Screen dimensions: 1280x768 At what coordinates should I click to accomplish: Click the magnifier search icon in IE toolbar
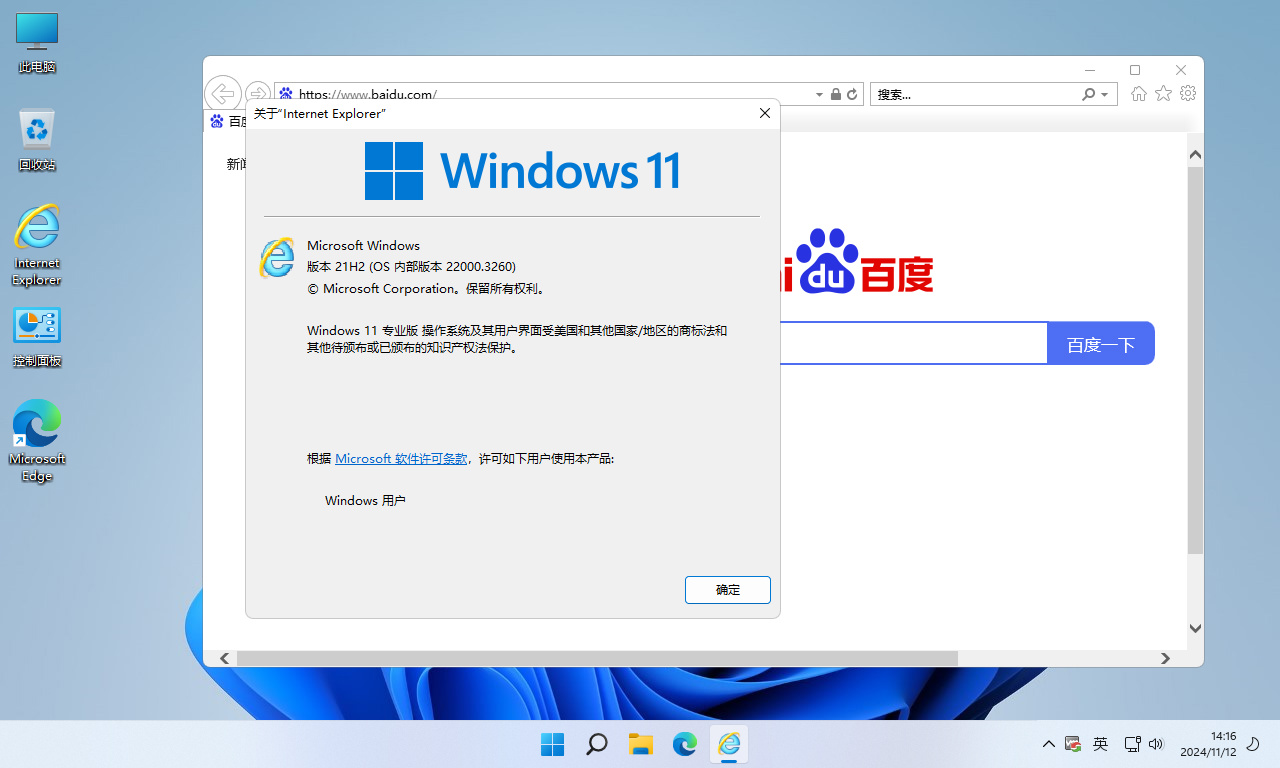[x=1089, y=94]
